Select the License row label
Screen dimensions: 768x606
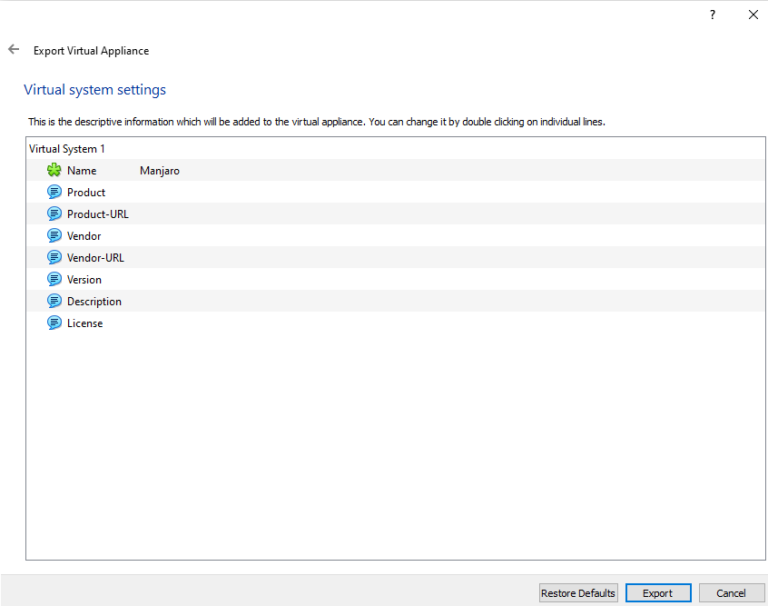[x=85, y=323]
